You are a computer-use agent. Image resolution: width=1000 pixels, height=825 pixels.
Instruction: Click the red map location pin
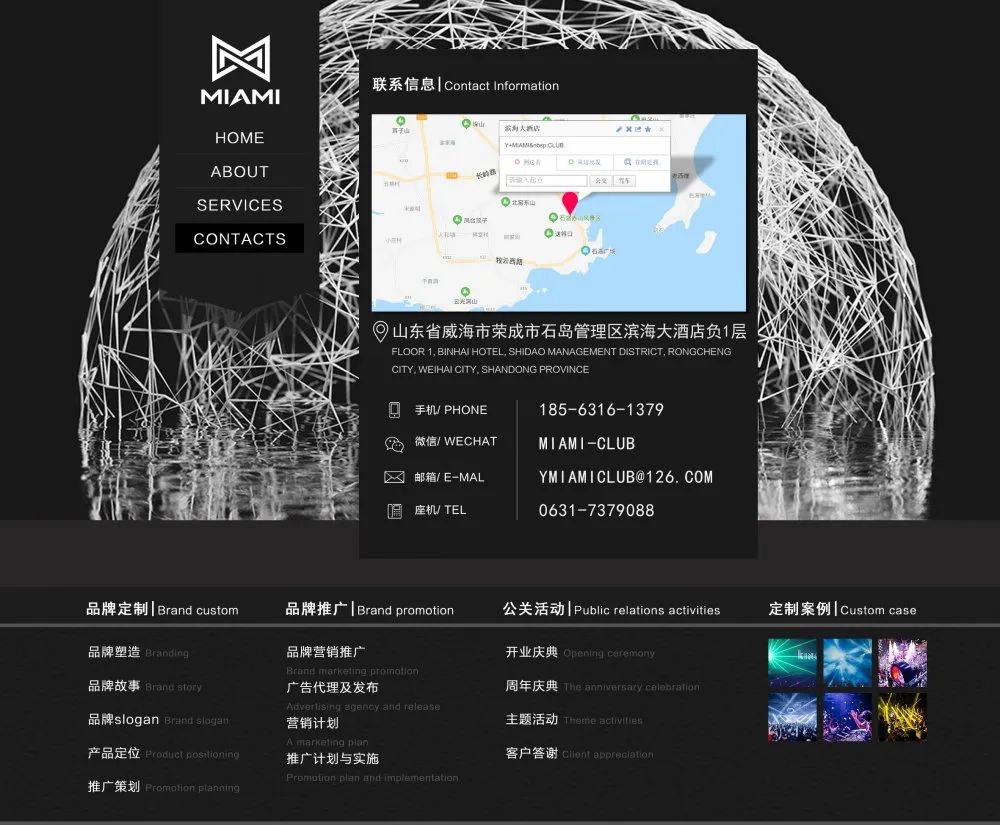(x=570, y=203)
